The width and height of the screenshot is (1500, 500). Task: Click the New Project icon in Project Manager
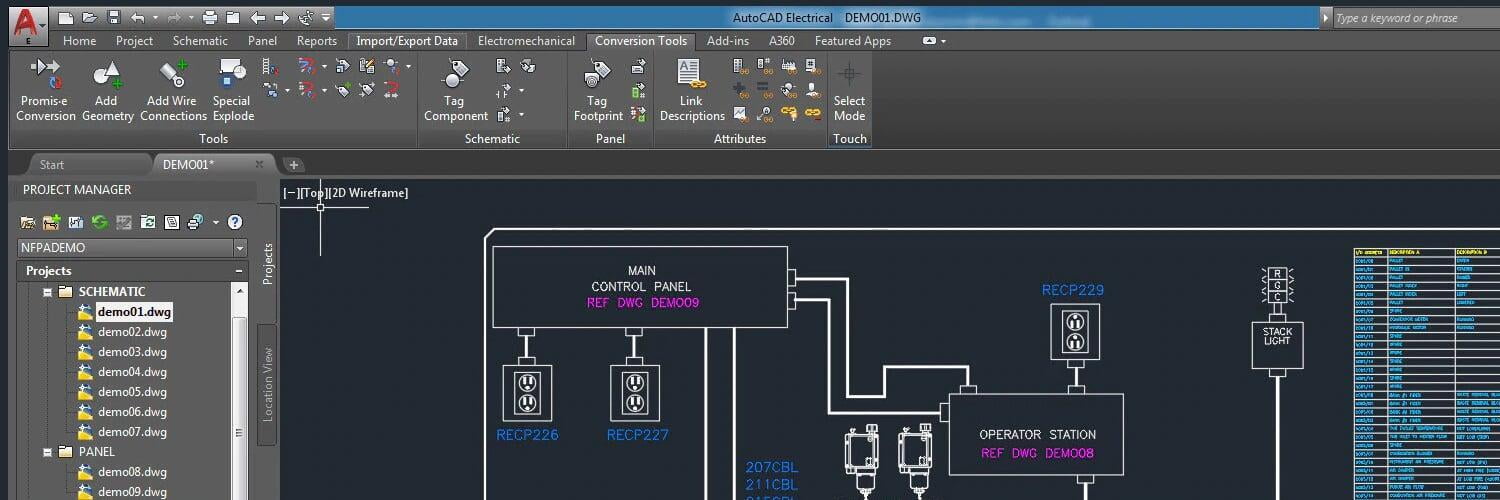click(x=51, y=222)
